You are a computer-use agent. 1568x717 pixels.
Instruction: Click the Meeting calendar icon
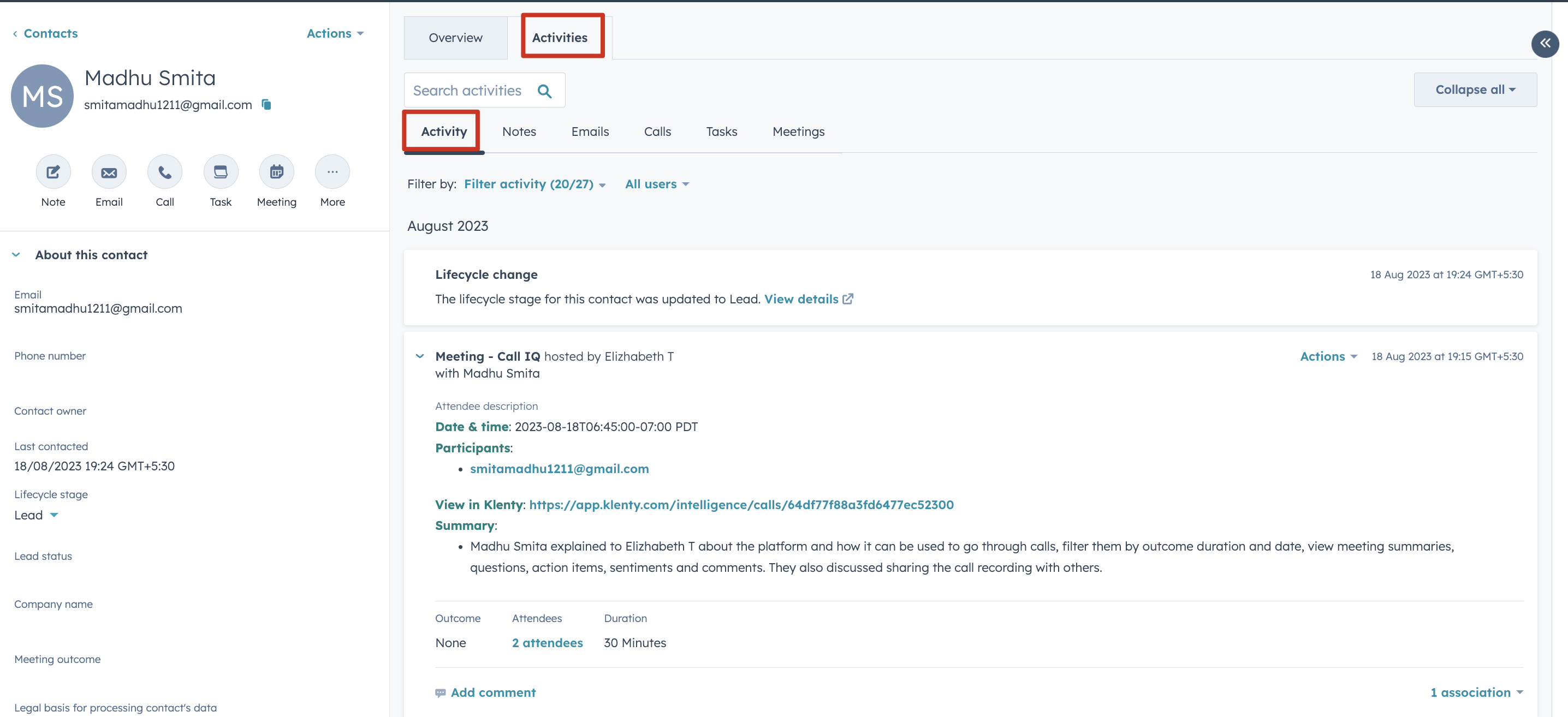pyautogui.click(x=276, y=172)
